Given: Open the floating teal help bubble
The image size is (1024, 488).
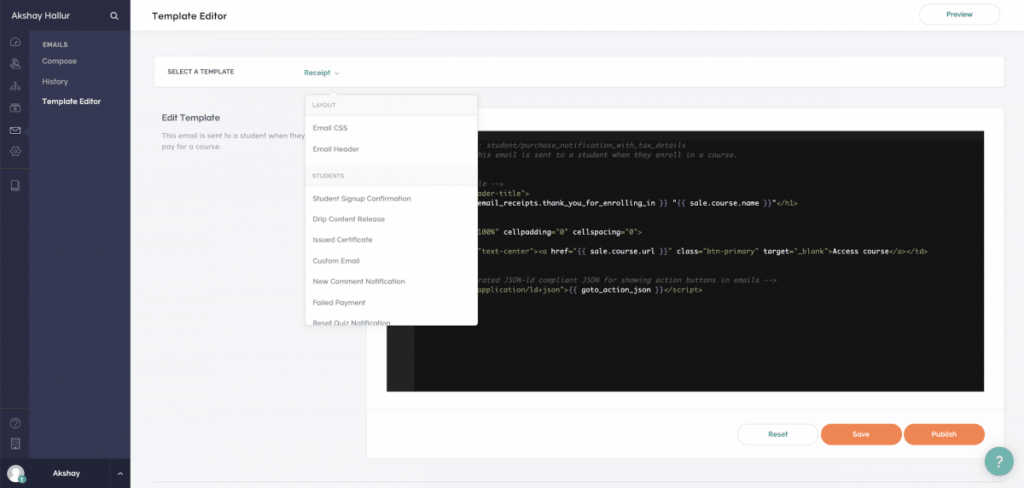Looking at the screenshot, I should click(x=999, y=461).
